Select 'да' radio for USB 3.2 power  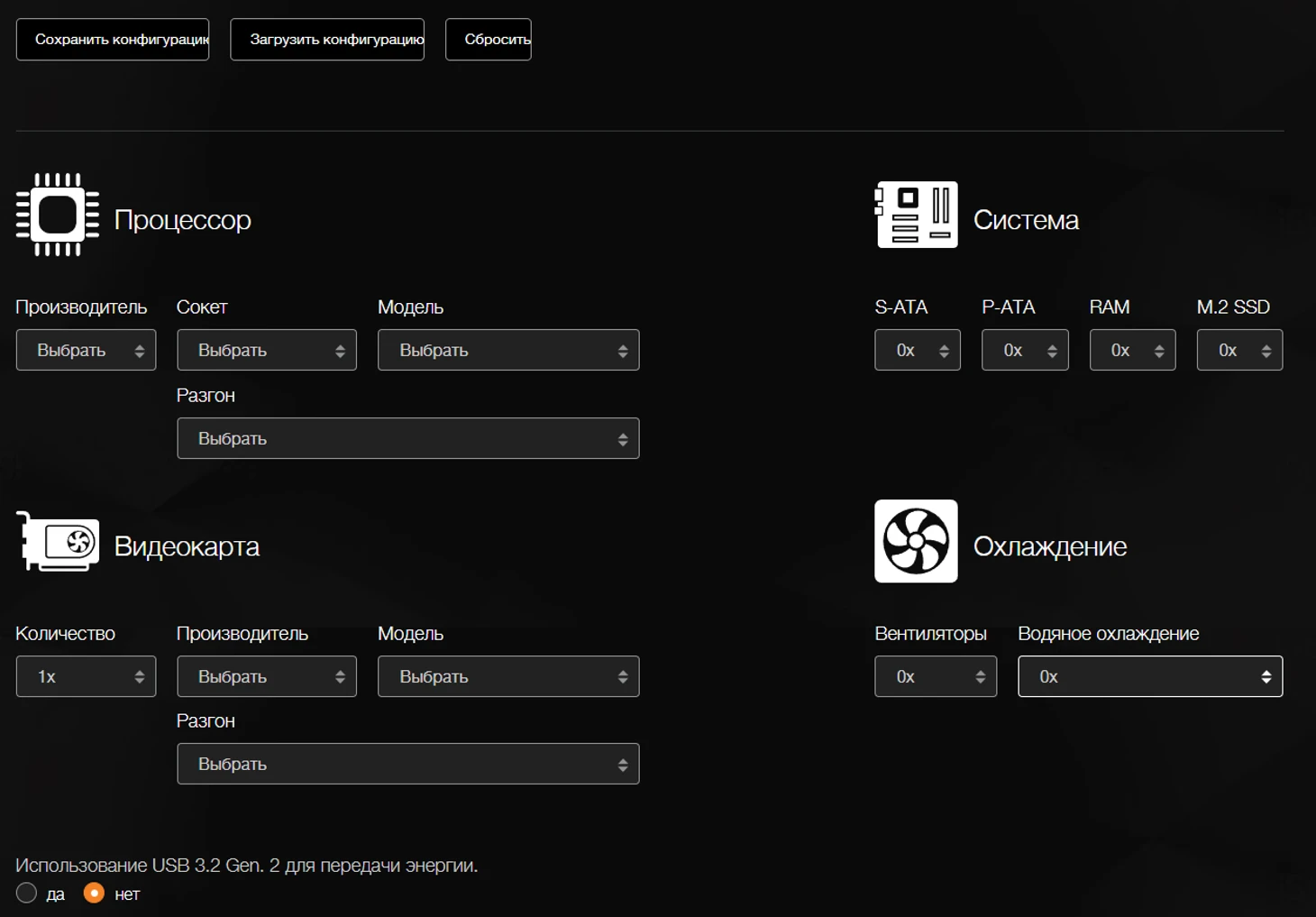[x=27, y=893]
